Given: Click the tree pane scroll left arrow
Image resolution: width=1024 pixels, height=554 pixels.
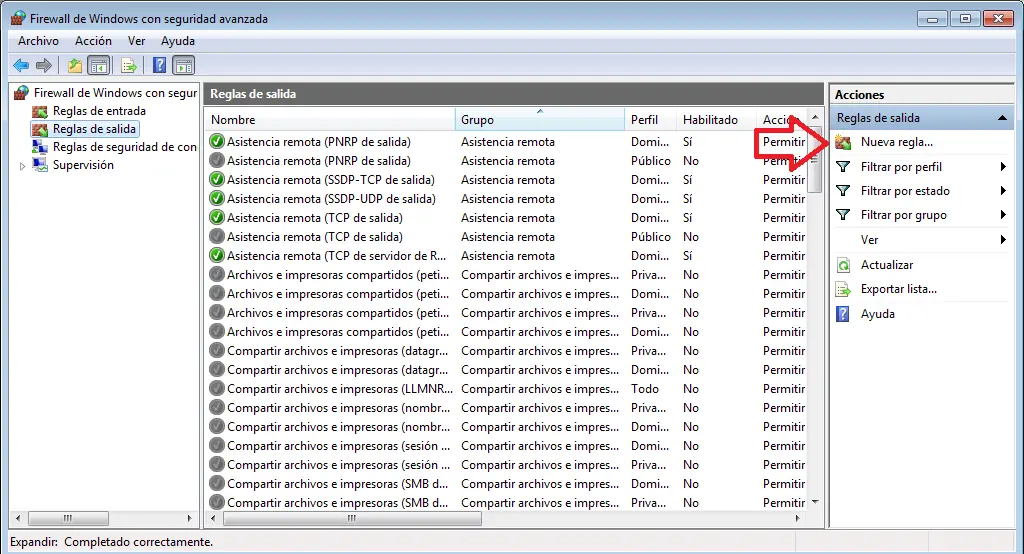Looking at the screenshot, I should tap(18, 518).
